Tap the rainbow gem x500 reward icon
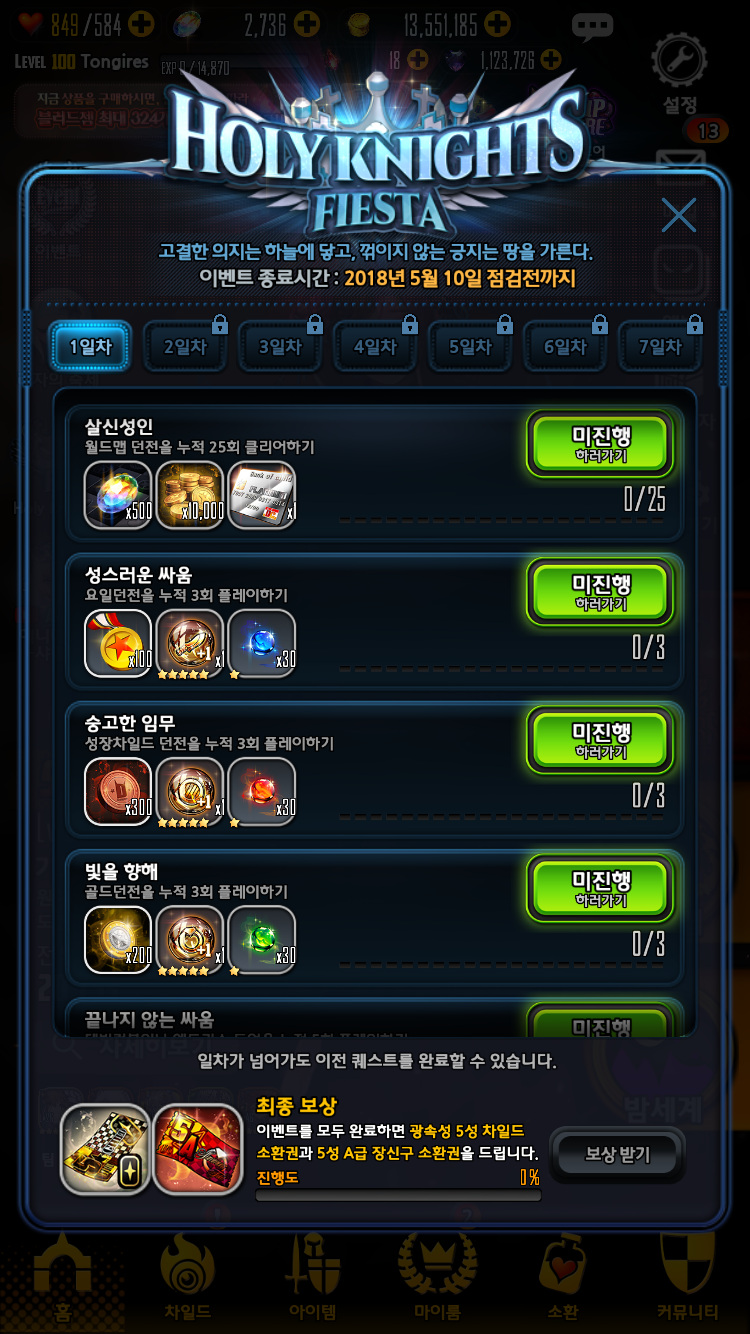 [118, 496]
